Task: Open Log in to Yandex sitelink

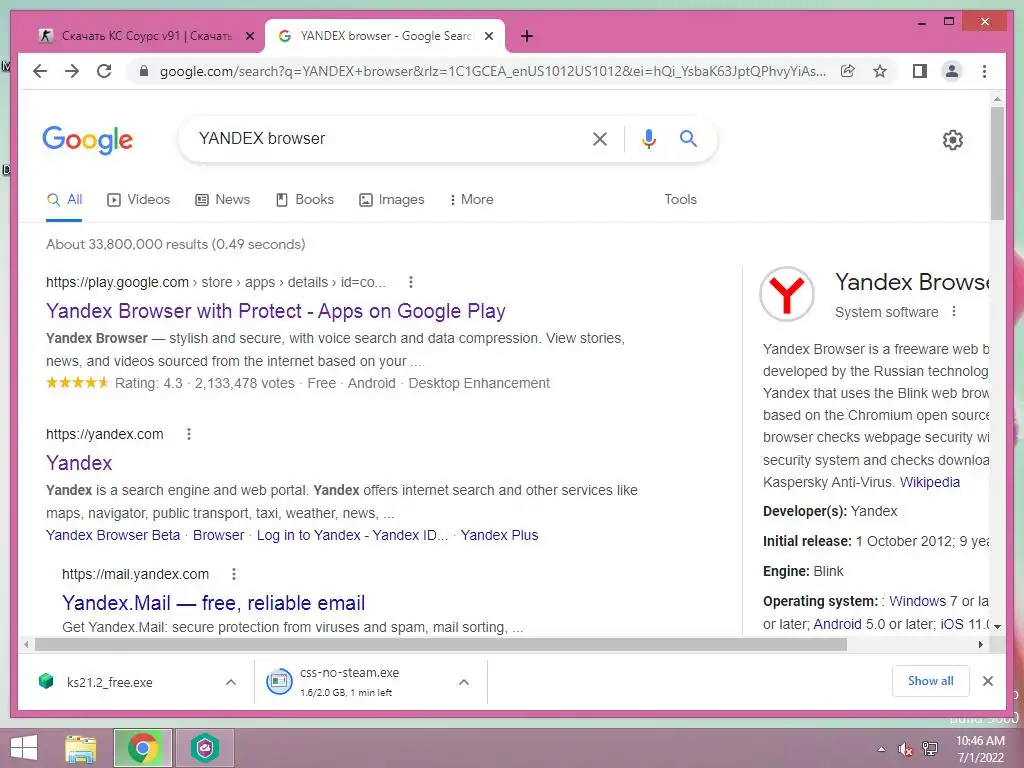Action: click(352, 536)
